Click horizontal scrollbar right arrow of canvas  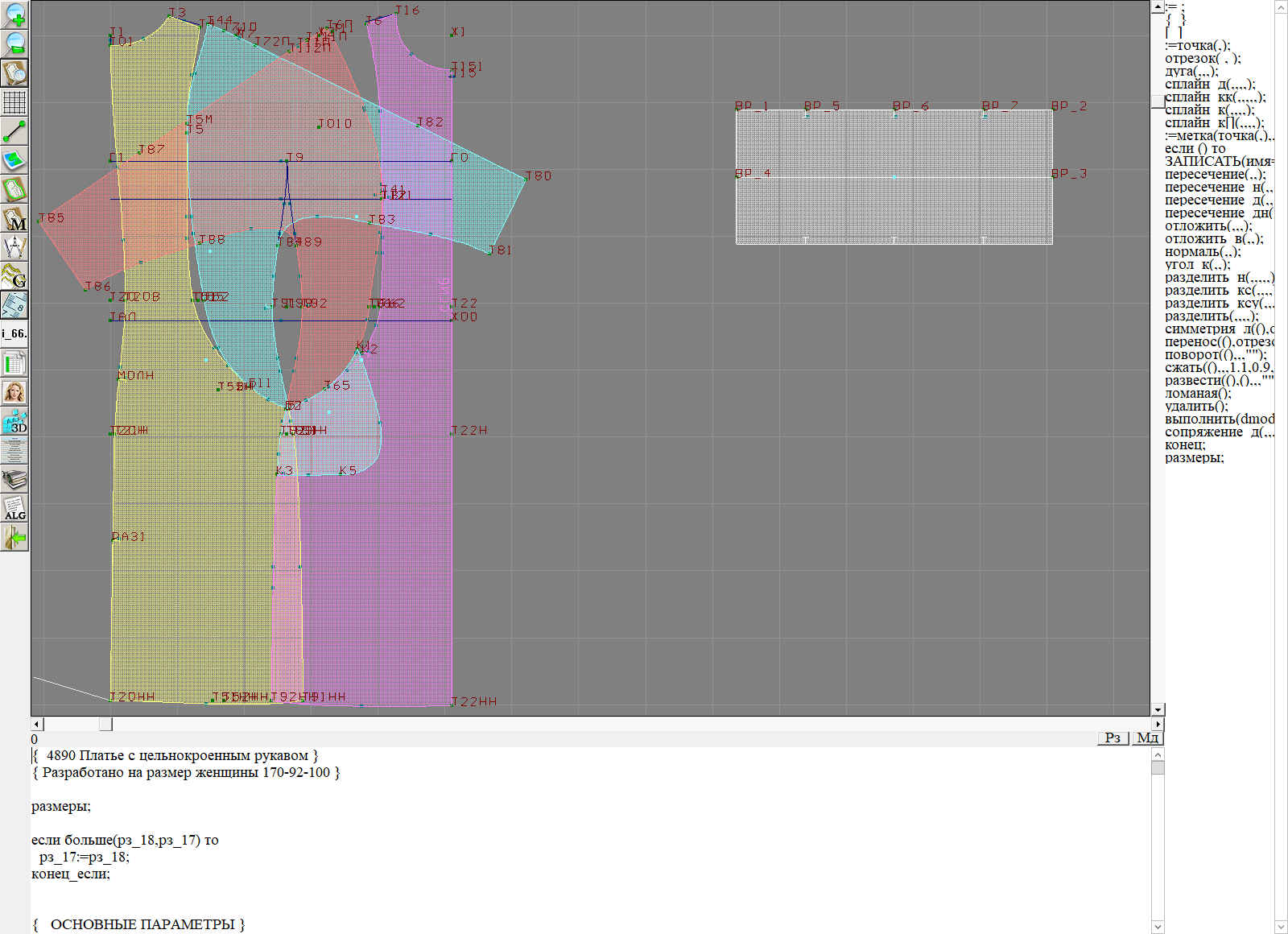tap(1158, 724)
